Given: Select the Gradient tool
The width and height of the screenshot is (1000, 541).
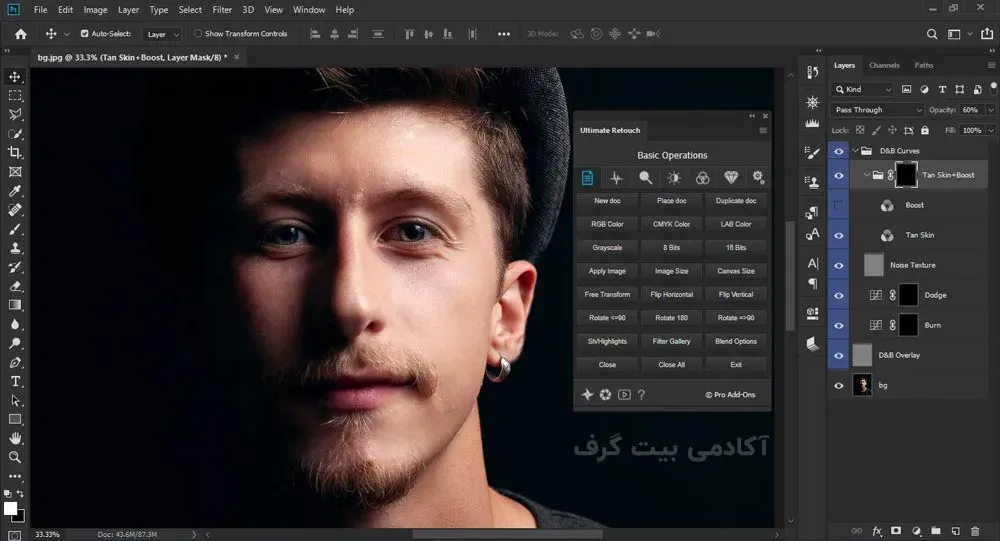Looking at the screenshot, I should coord(15,305).
